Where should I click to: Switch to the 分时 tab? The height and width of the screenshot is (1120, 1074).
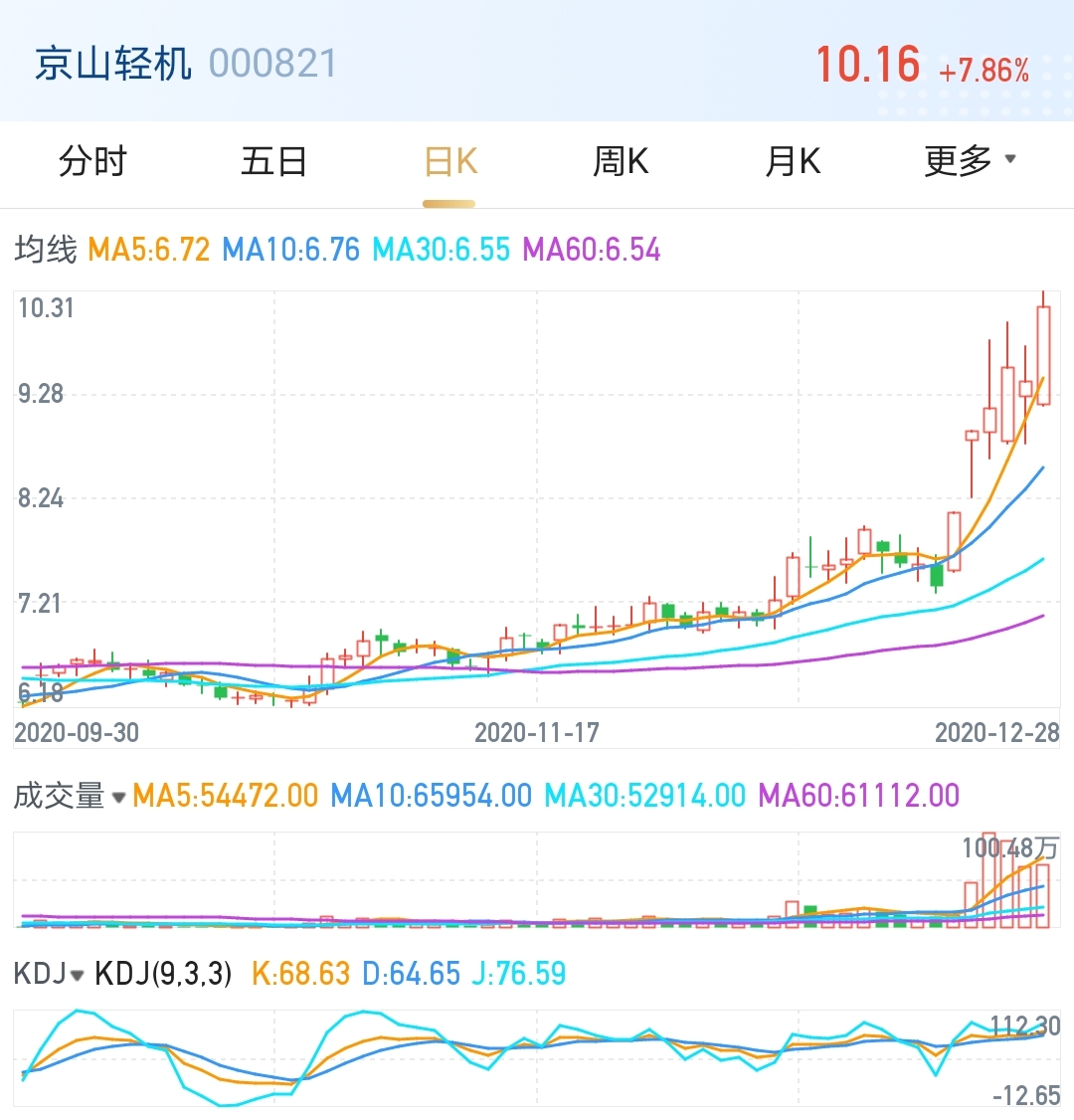point(92,161)
